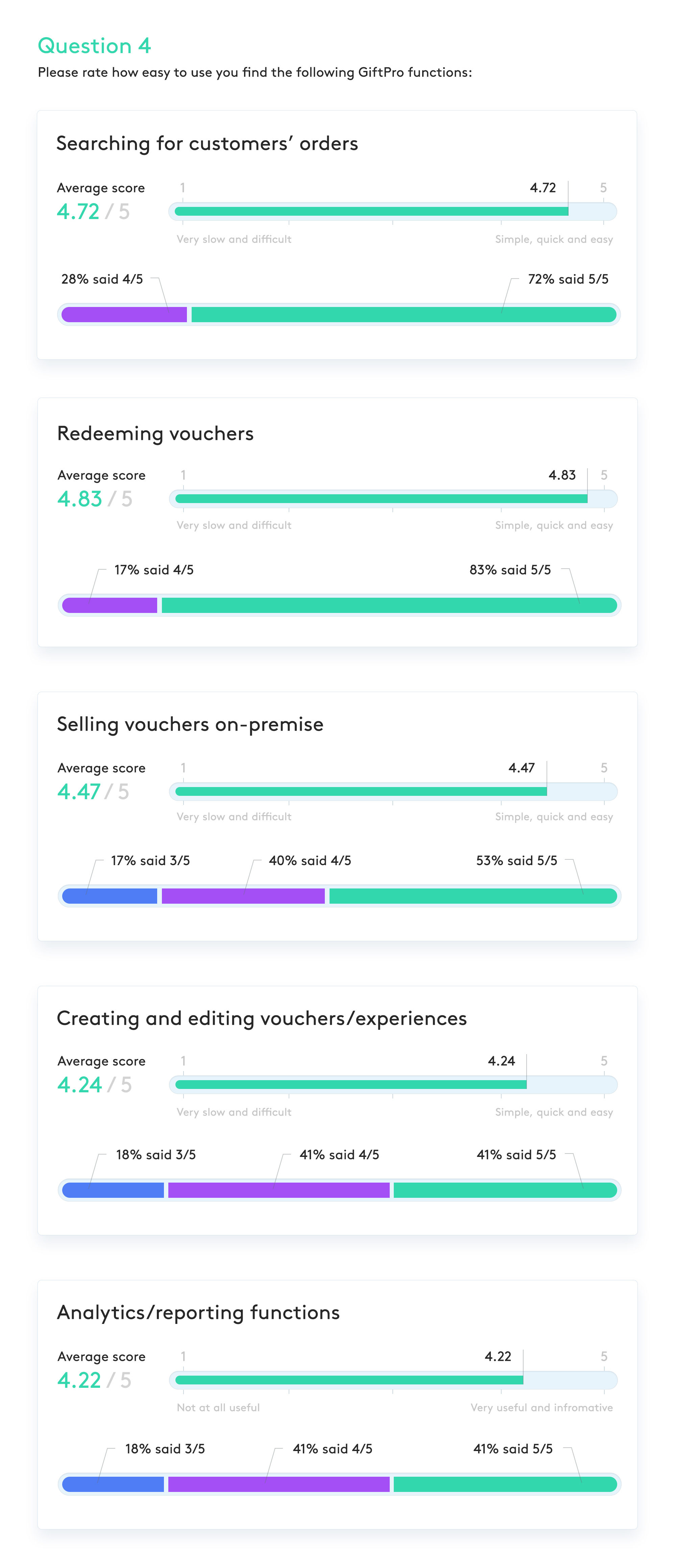
Task: Click the Creating and editing vouchers/experiences title
Action: tap(262, 1019)
